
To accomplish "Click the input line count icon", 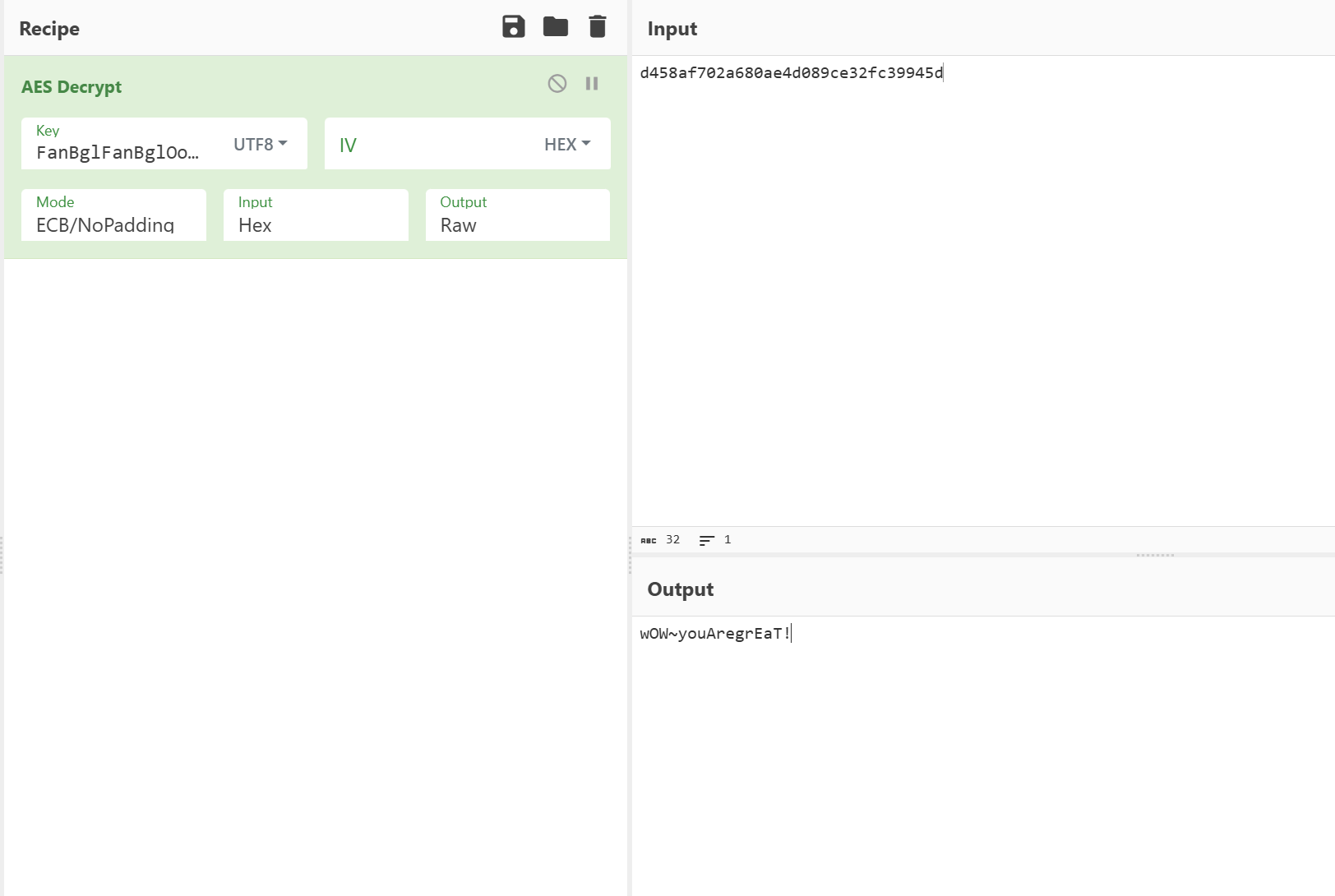I will click(706, 540).
